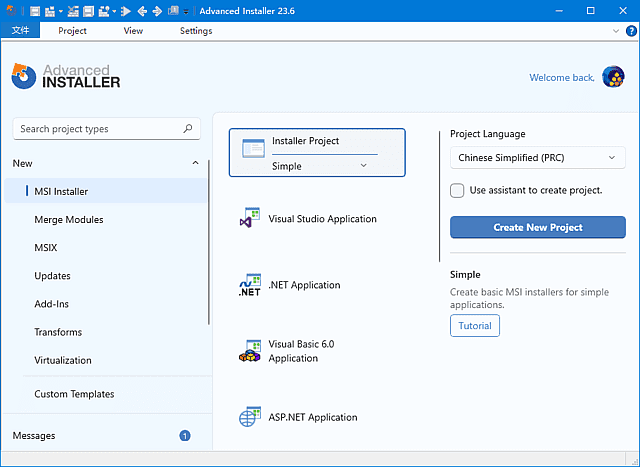Click the Installer Project window icon
This screenshot has height=467, width=640.
pos(253,147)
